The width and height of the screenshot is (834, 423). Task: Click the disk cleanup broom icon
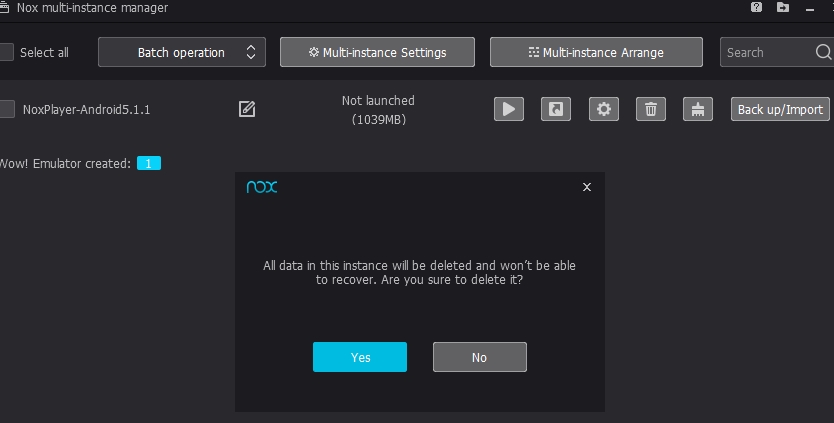coord(698,109)
